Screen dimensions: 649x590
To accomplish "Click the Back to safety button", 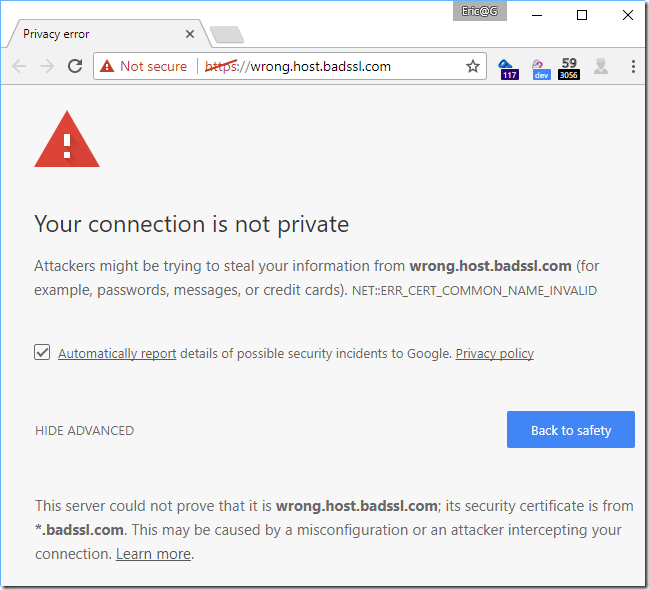I will coord(570,430).
